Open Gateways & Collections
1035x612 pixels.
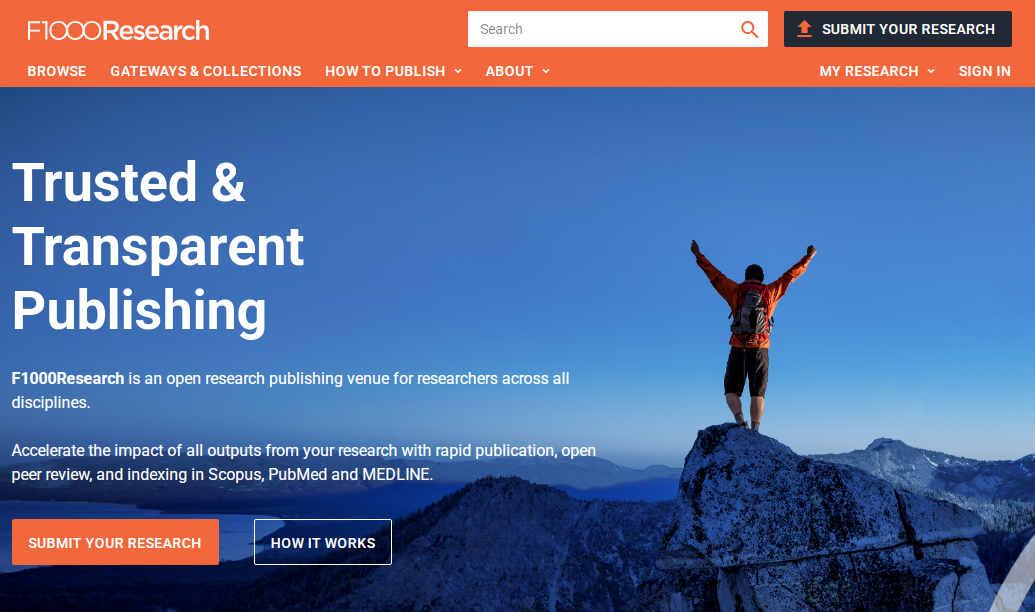pyautogui.click(x=205, y=71)
